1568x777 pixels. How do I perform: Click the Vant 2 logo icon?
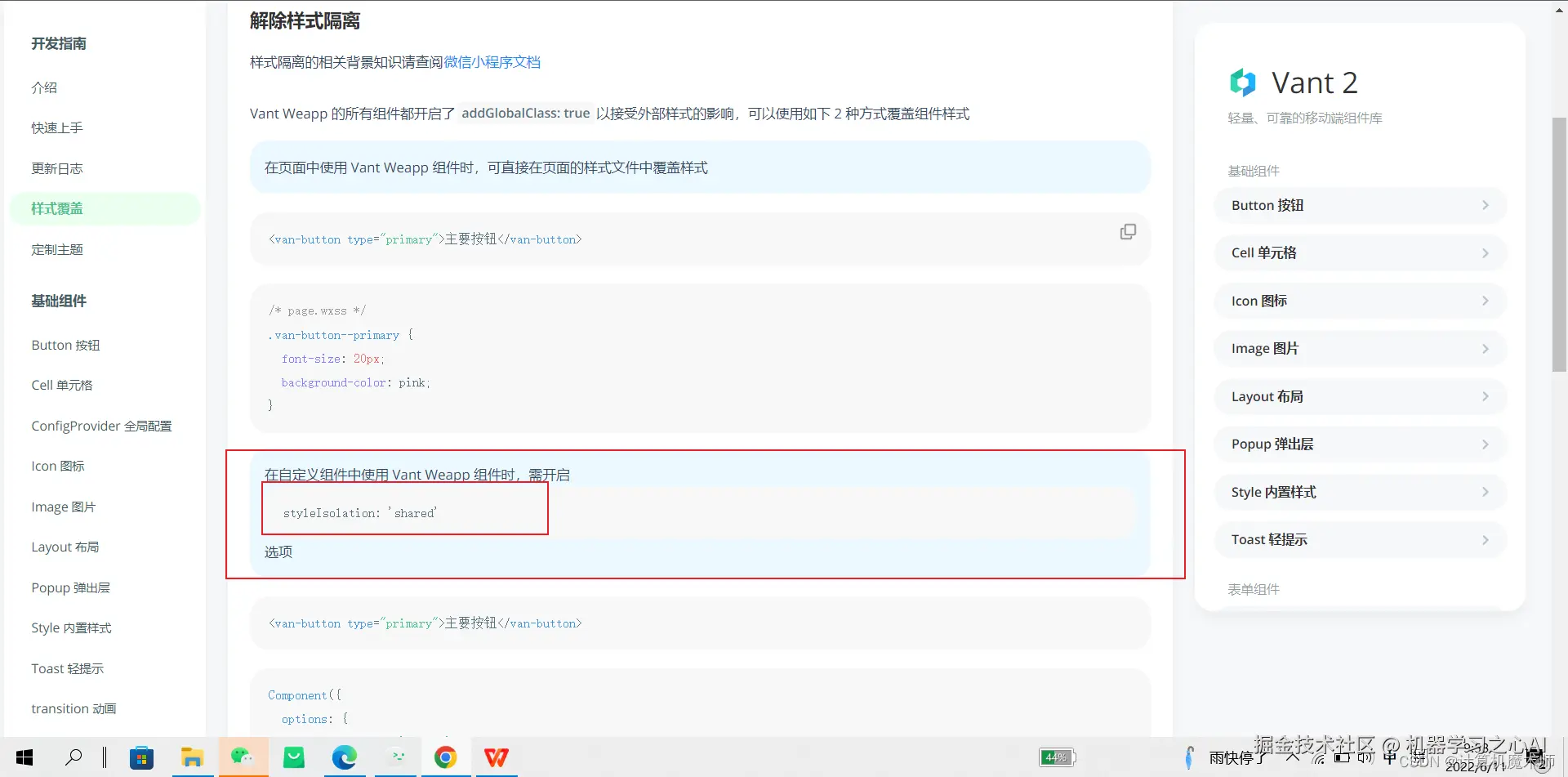point(1242,83)
